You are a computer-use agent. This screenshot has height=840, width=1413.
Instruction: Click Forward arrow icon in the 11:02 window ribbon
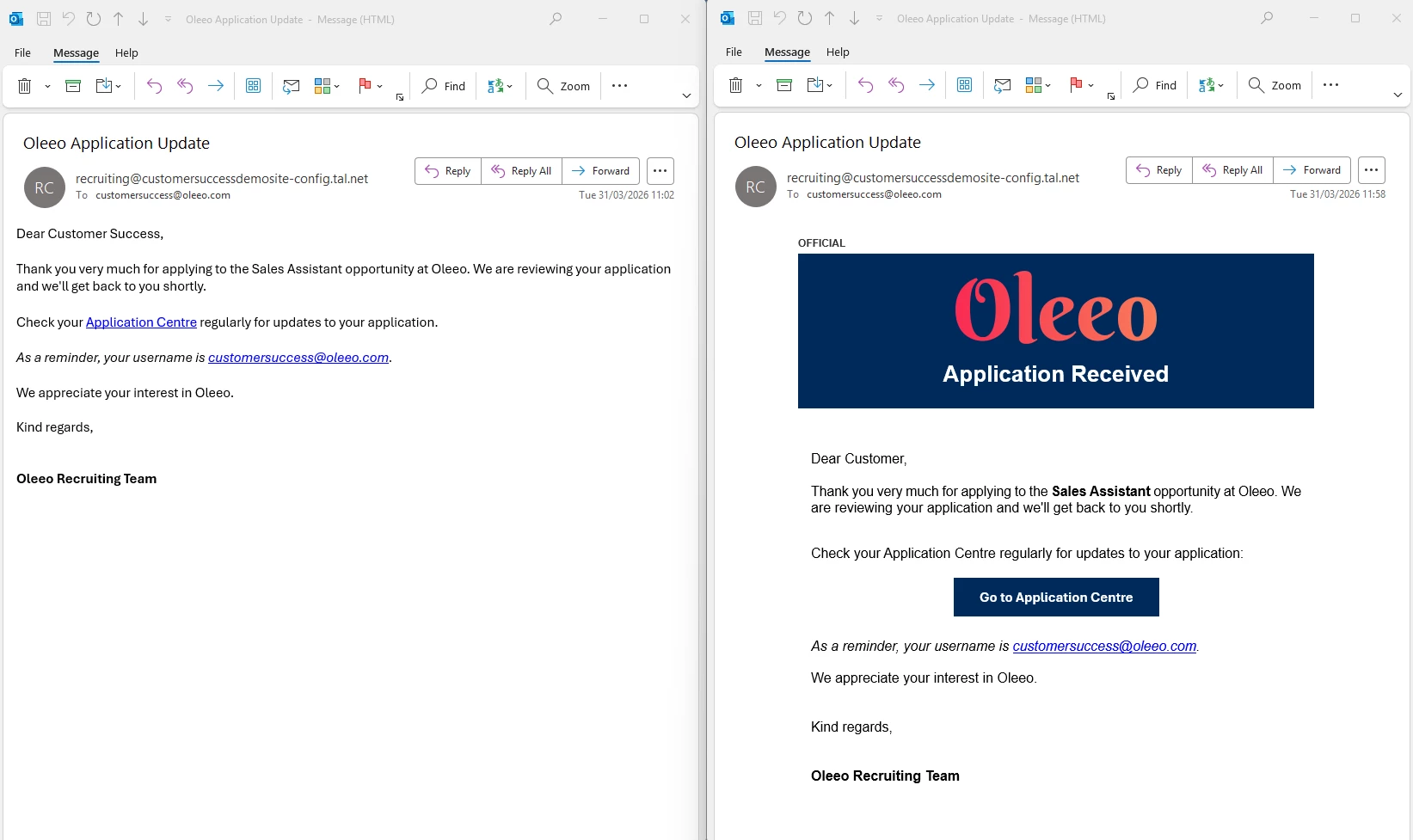click(x=216, y=86)
